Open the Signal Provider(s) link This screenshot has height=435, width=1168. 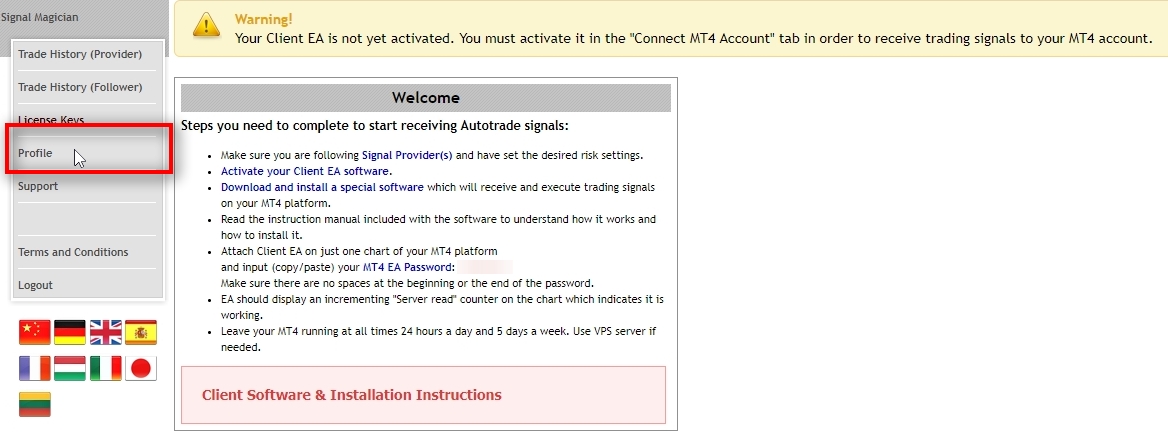407,156
